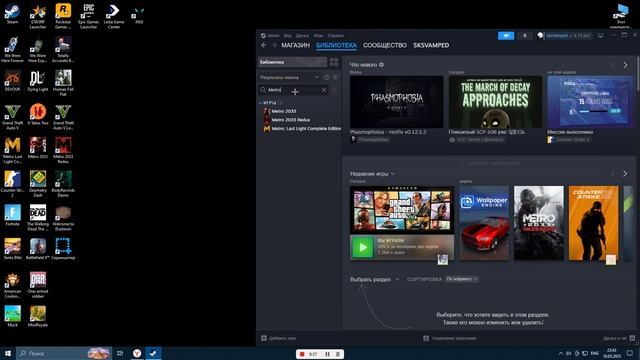This screenshot has width=640, height=360.
Task: Select the Geometry Dash desktop icon
Action: point(38,184)
